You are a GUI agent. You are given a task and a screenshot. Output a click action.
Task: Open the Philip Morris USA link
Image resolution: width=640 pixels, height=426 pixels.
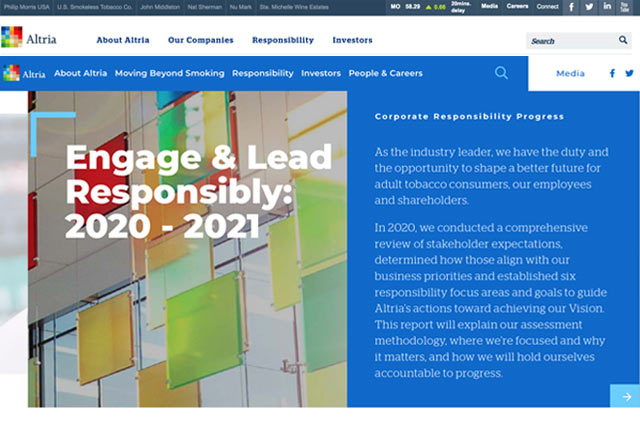(27, 7)
